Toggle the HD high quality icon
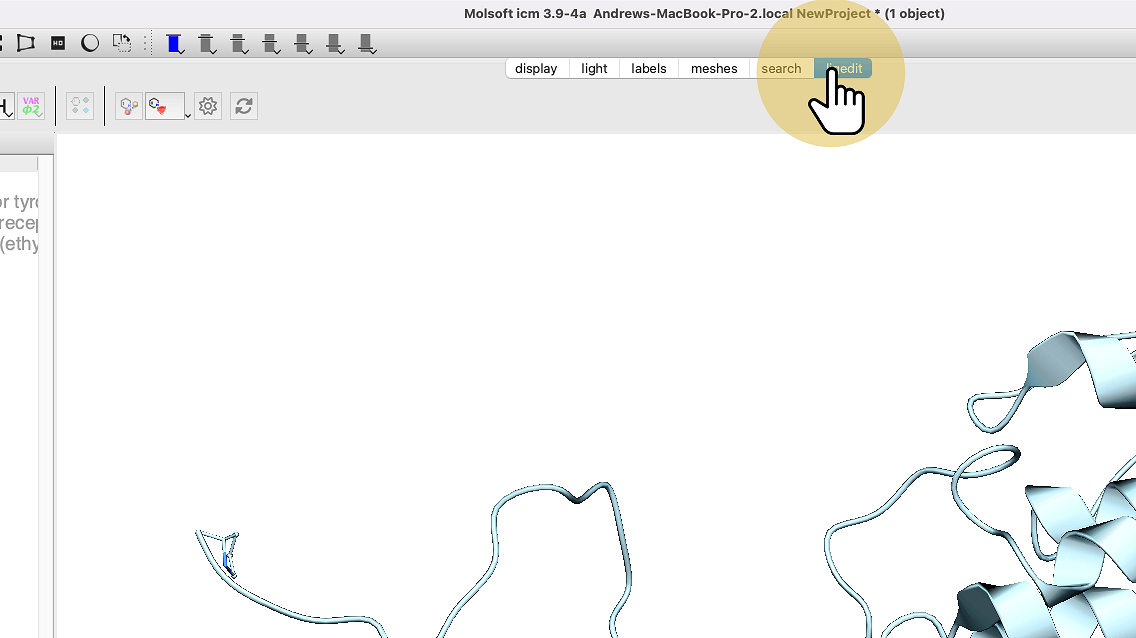This screenshot has width=1136, height=638. 58,43
